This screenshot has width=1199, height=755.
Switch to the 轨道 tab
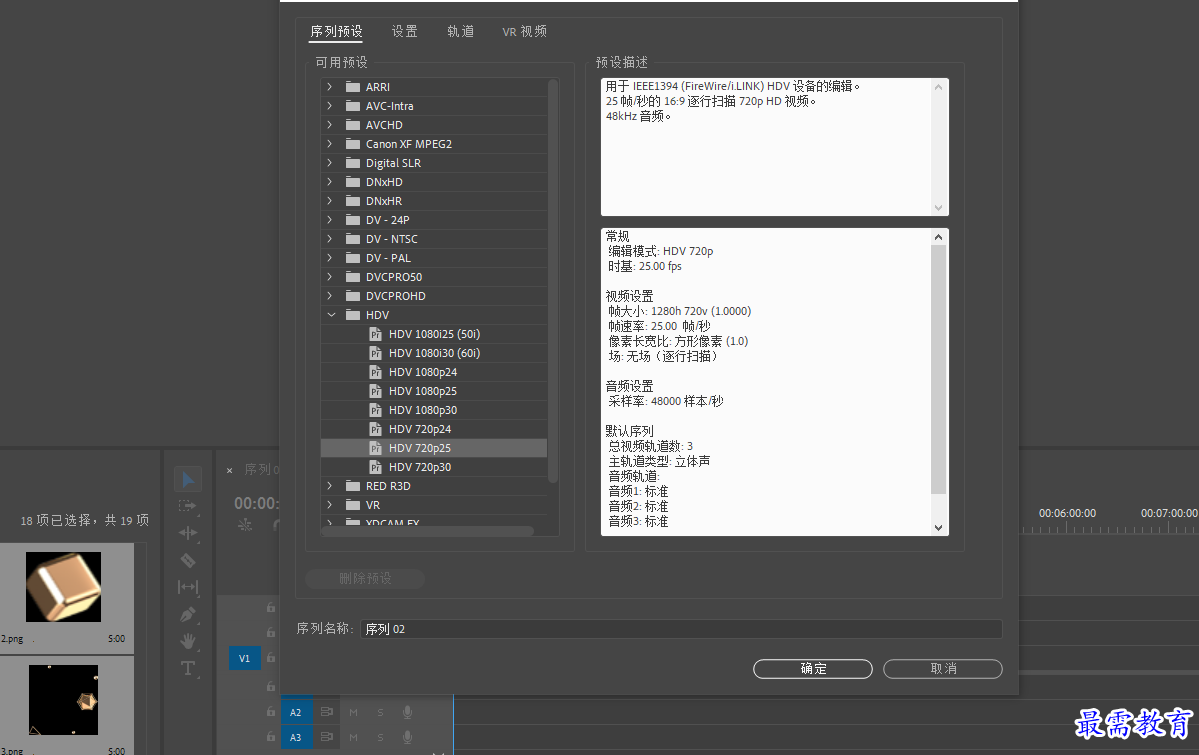(x=460, y=31)
